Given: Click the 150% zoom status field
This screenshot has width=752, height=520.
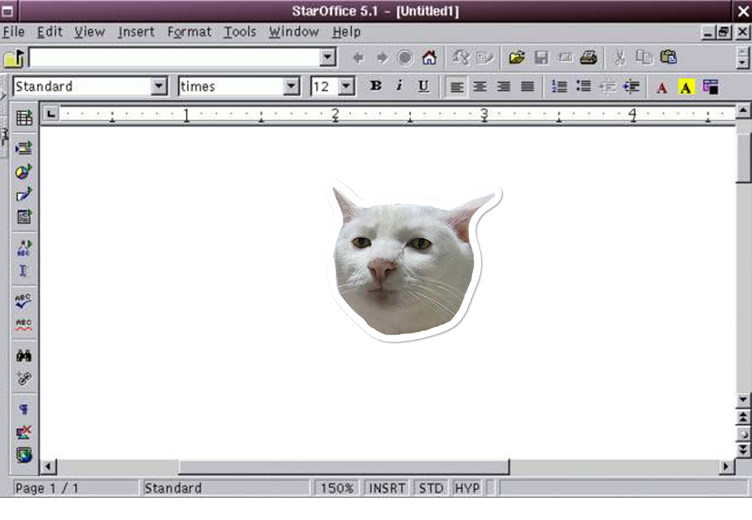Looking at the screenshot, I should tap(337, 488).
